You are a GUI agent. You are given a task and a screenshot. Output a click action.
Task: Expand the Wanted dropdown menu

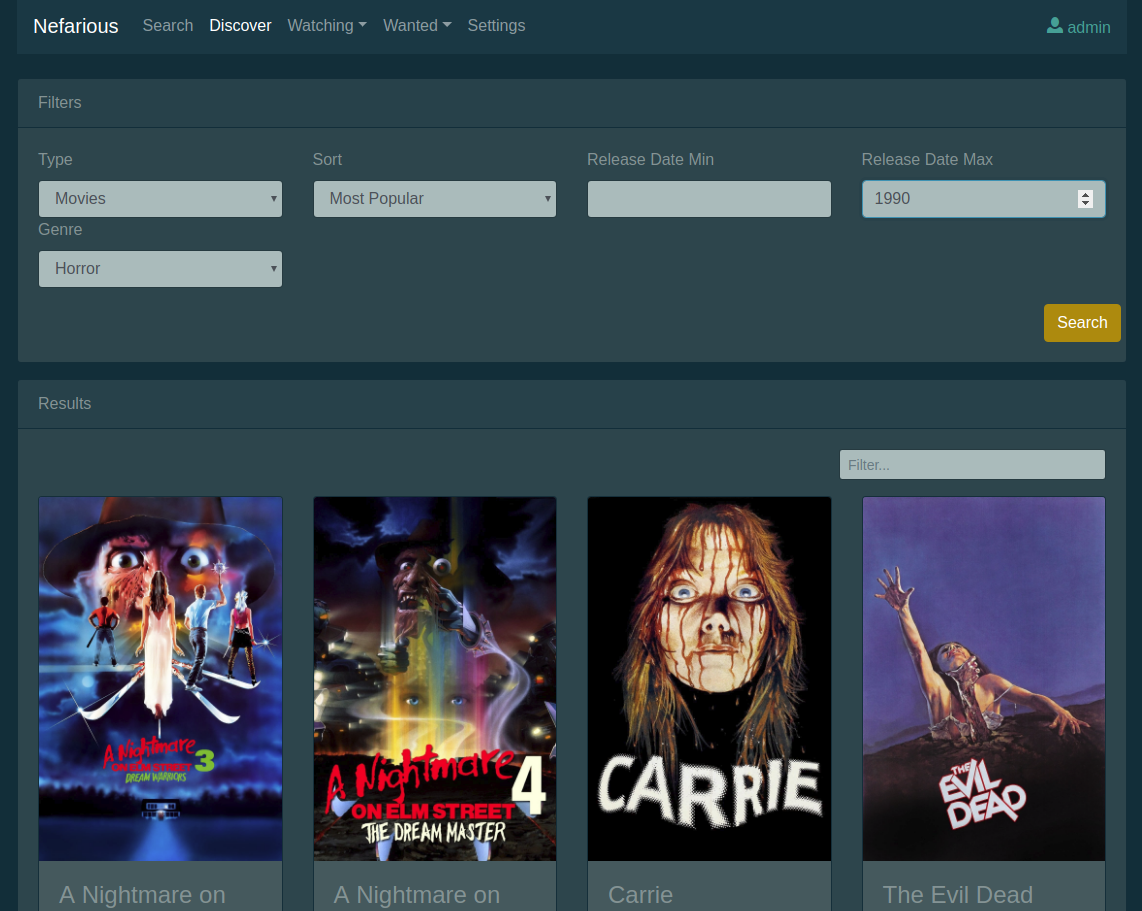[417, 25]
